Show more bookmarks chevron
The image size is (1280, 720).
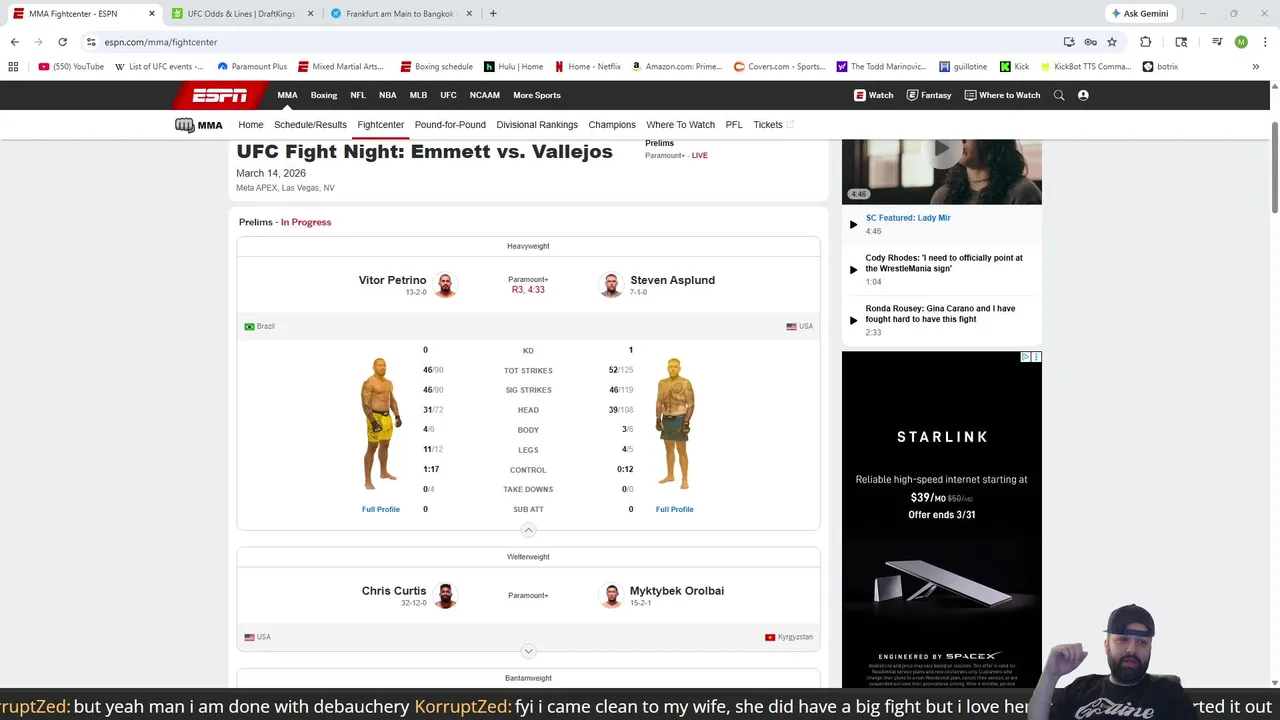[1255, 66]
